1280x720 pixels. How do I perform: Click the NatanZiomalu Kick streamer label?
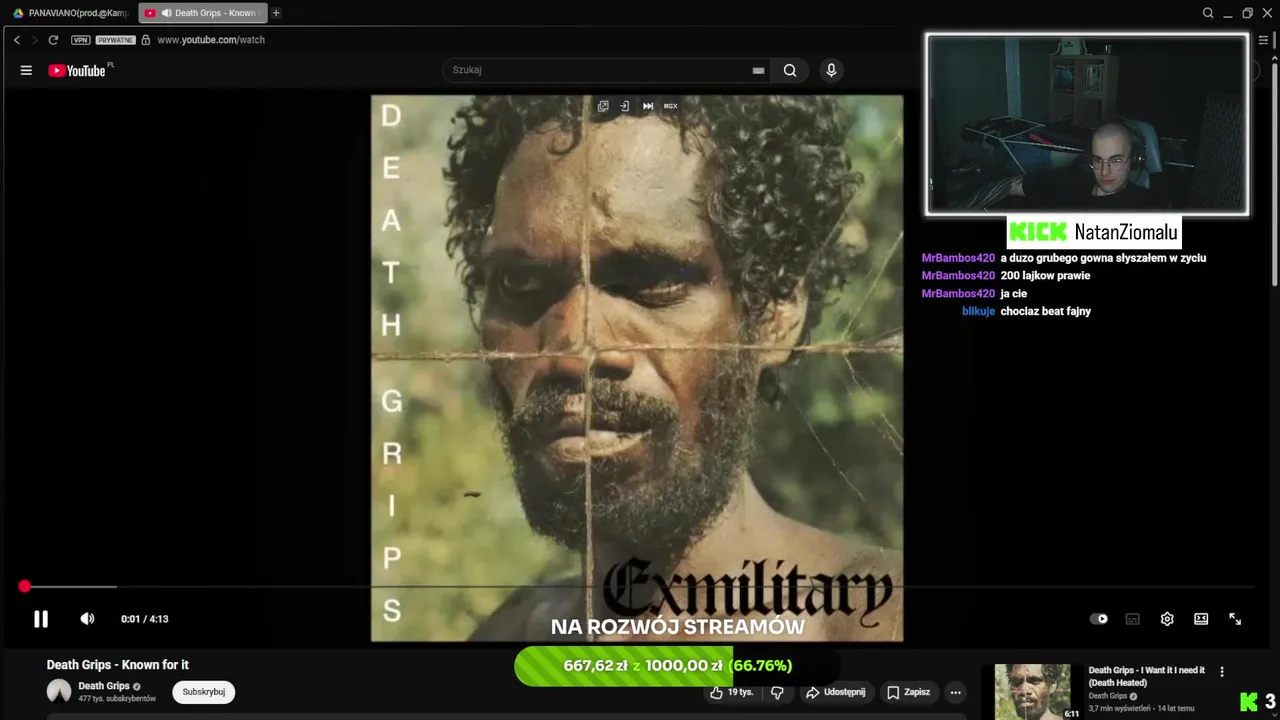point(1093,232)
